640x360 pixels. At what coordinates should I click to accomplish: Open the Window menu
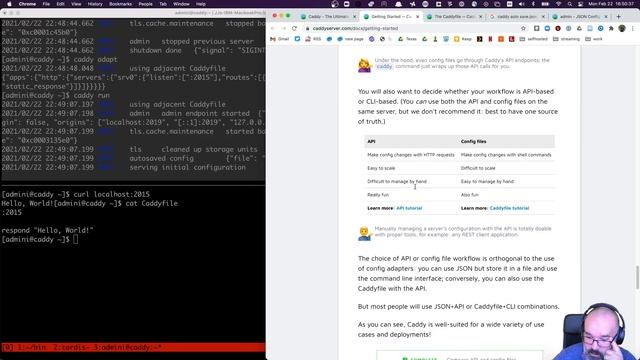click(x=181, y=4)
